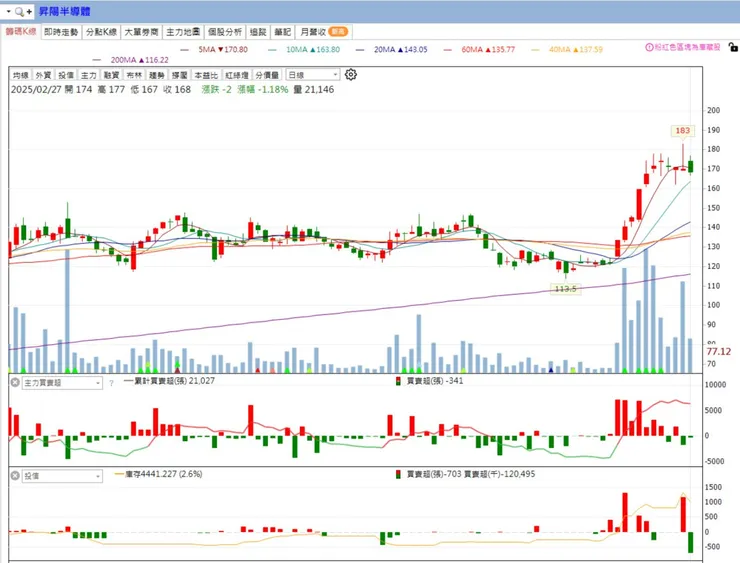Open the 大量券商 tab

(141, 32)
